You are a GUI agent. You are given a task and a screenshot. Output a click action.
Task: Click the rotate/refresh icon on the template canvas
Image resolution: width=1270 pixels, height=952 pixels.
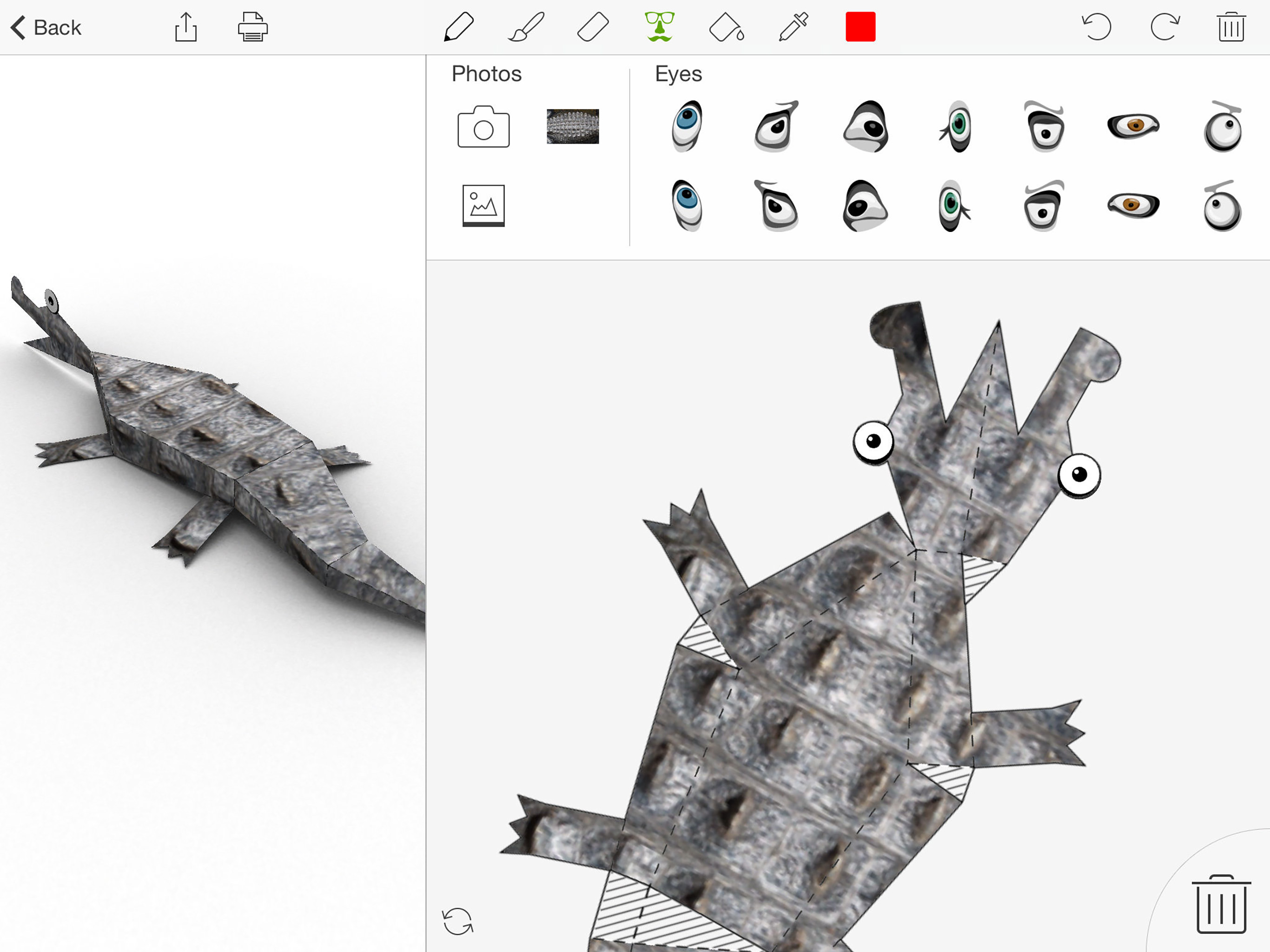point(457,921)
